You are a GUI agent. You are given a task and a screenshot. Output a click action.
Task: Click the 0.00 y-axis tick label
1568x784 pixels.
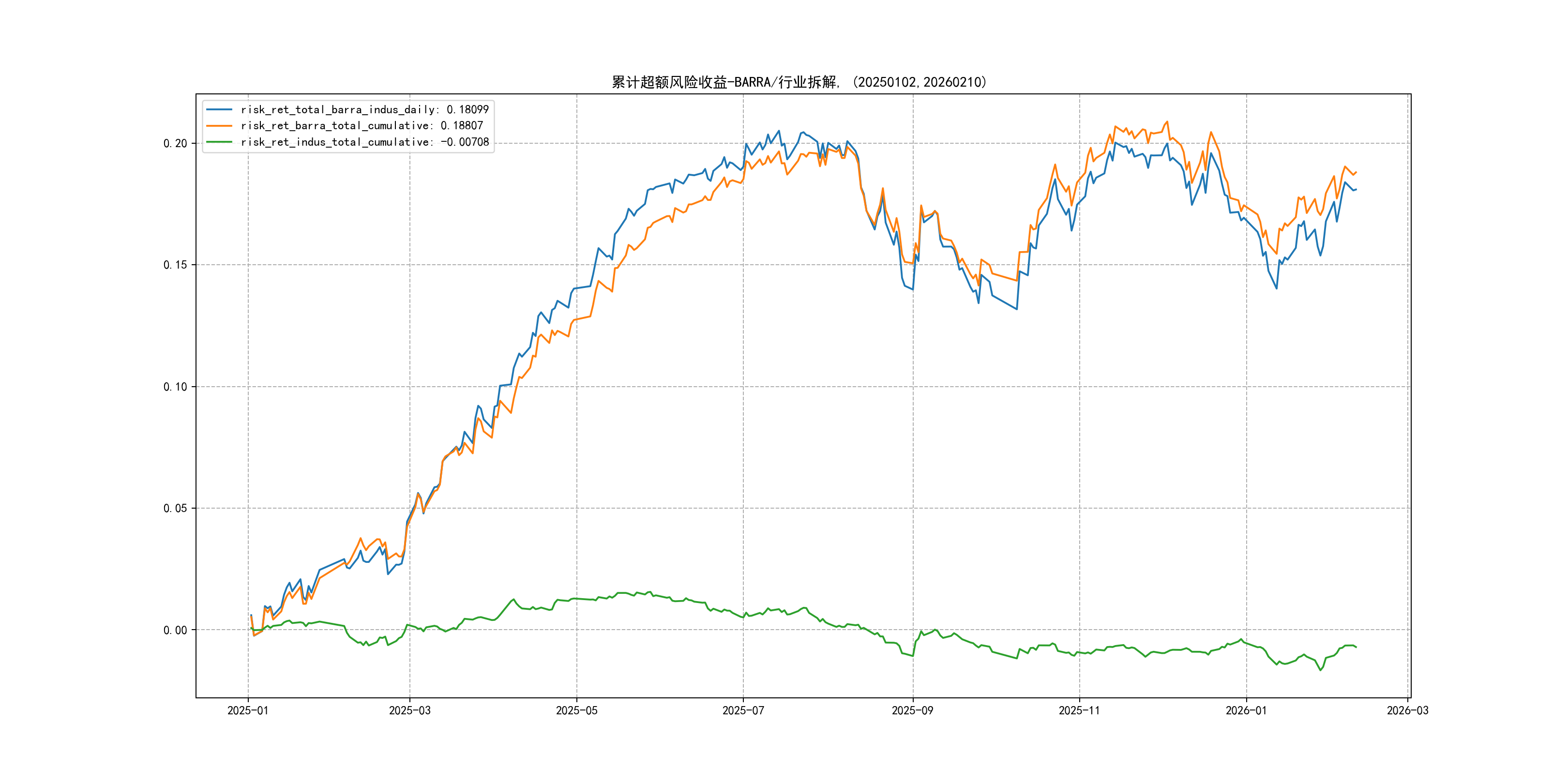(175, 630)
